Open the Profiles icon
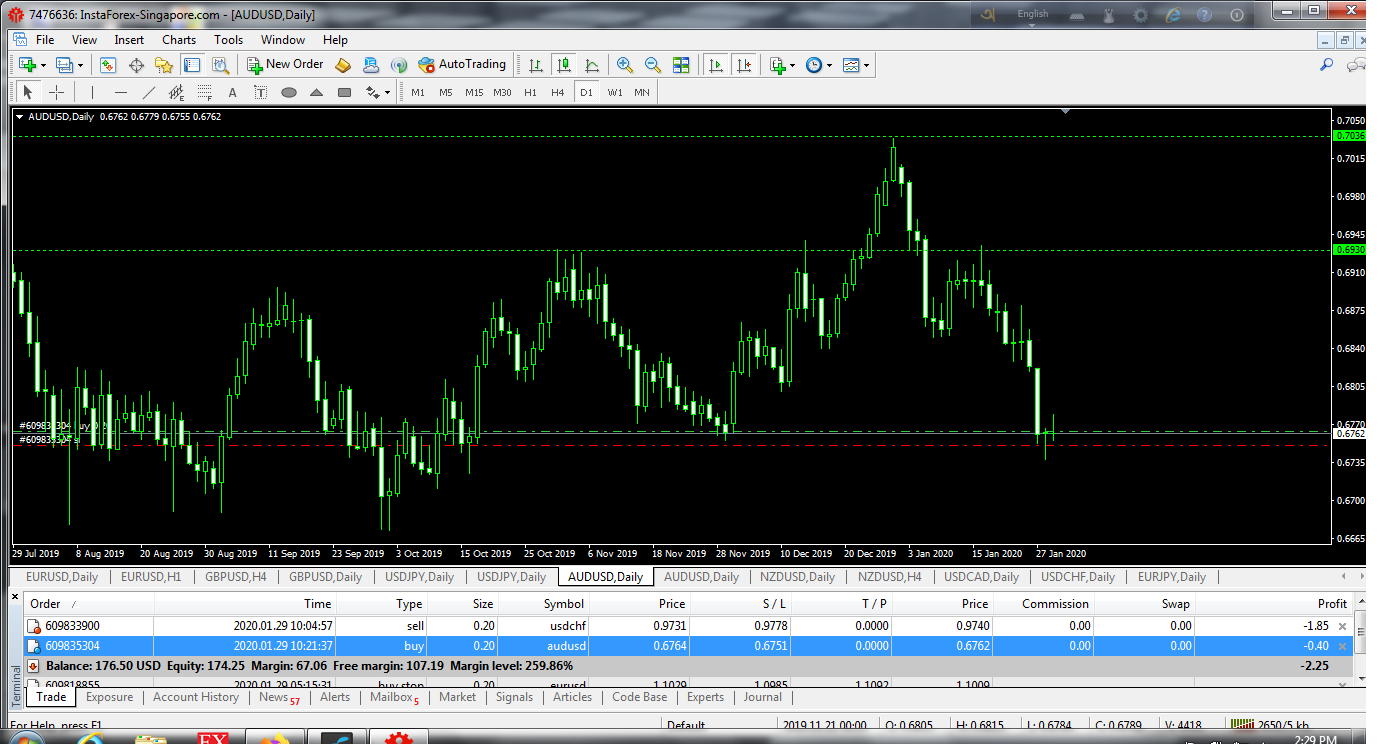The width and height of the screenshot is (1382, 744). [x=65, y=65]
